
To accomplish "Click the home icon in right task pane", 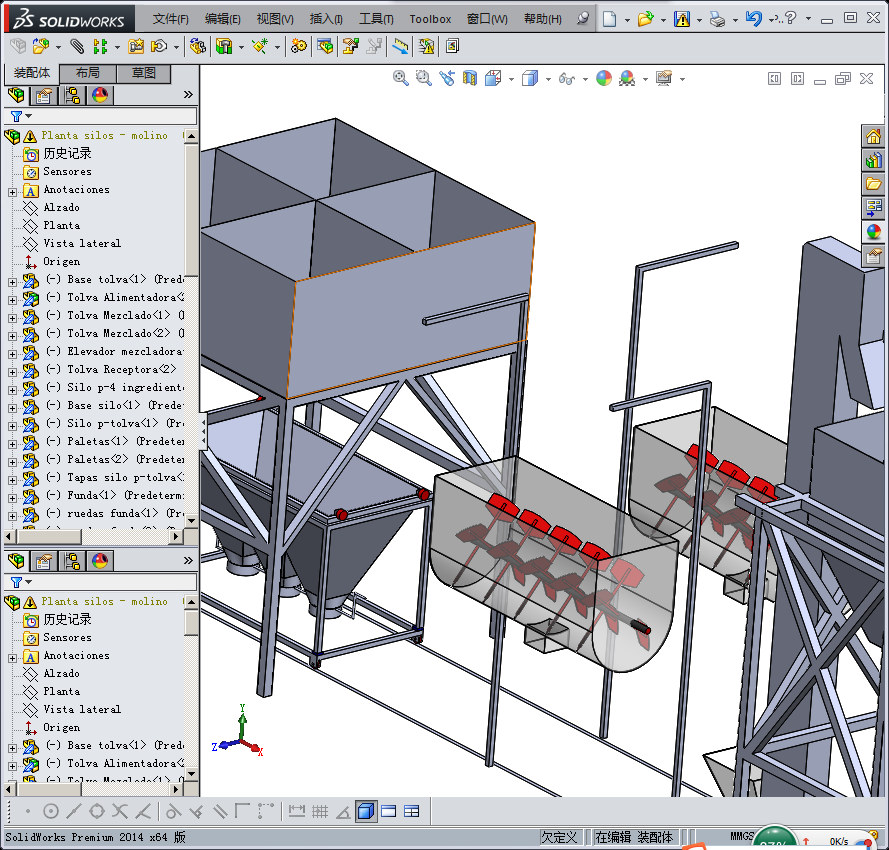I will [x=873, y=137].
